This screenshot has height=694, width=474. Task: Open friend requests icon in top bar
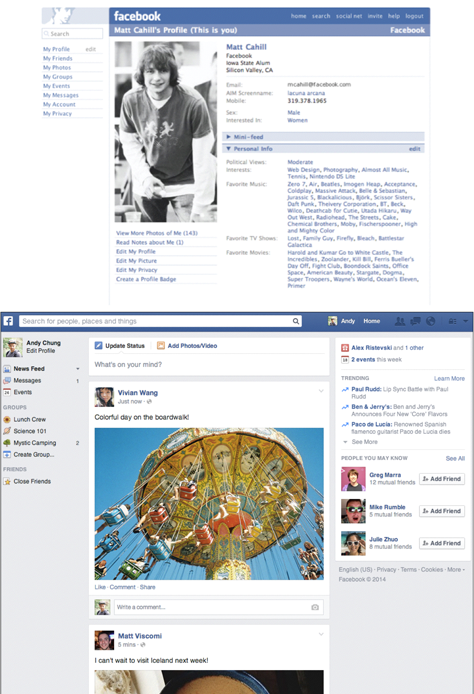tap(400, 321)
